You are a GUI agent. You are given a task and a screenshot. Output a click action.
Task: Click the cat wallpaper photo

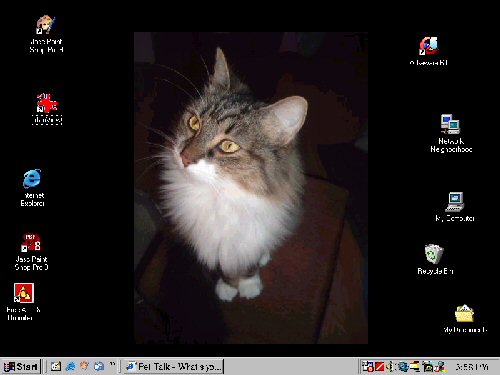click(251, 188)
